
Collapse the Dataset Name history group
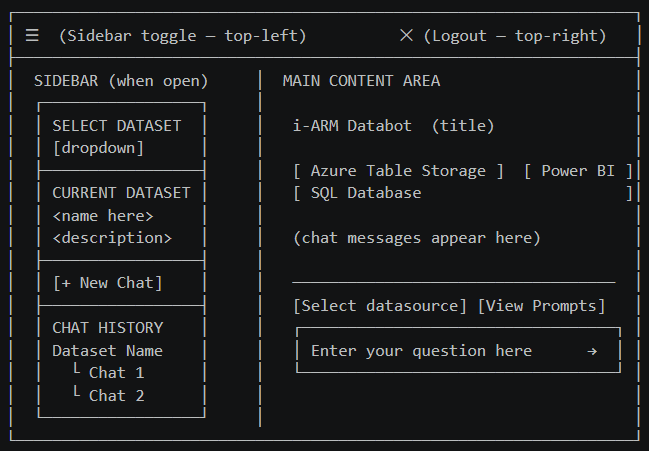click(107, 351)
